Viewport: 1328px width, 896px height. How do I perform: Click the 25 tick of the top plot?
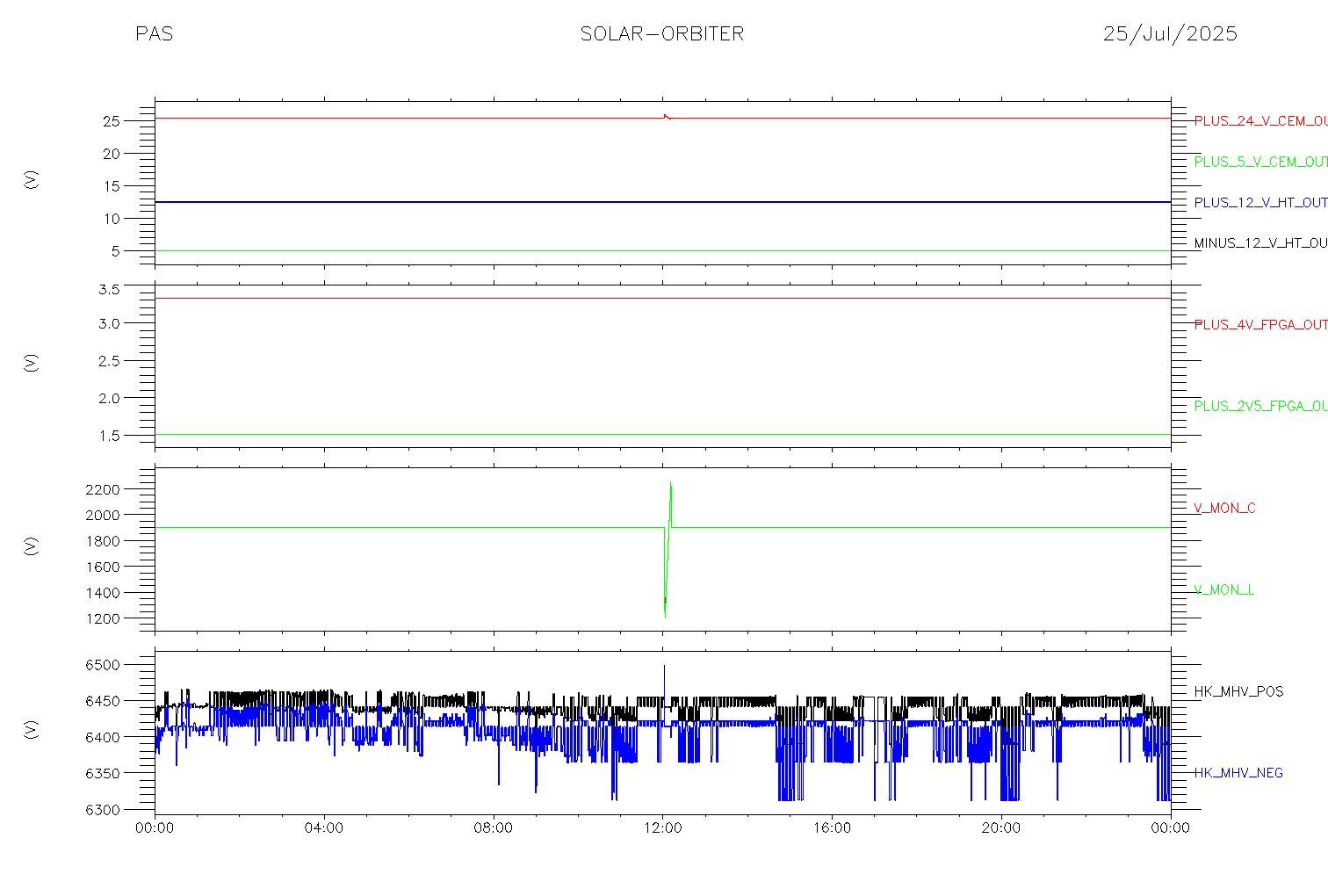pyautogui.click(x=112, y=121)
